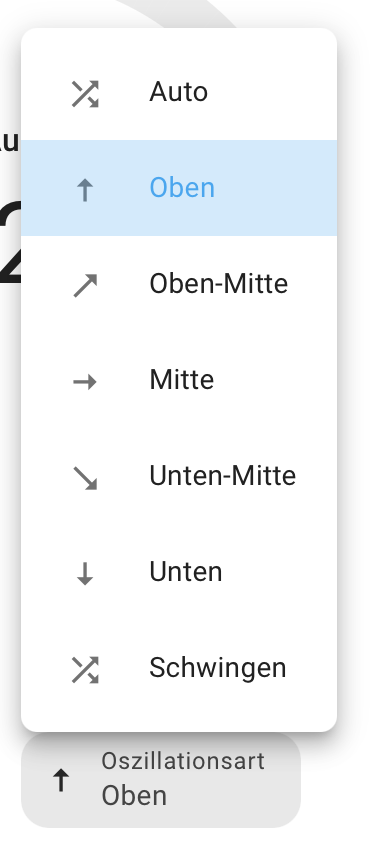Click the current value Oben below the menu
This screenshot has width=386, height=846.
[134, 796]
